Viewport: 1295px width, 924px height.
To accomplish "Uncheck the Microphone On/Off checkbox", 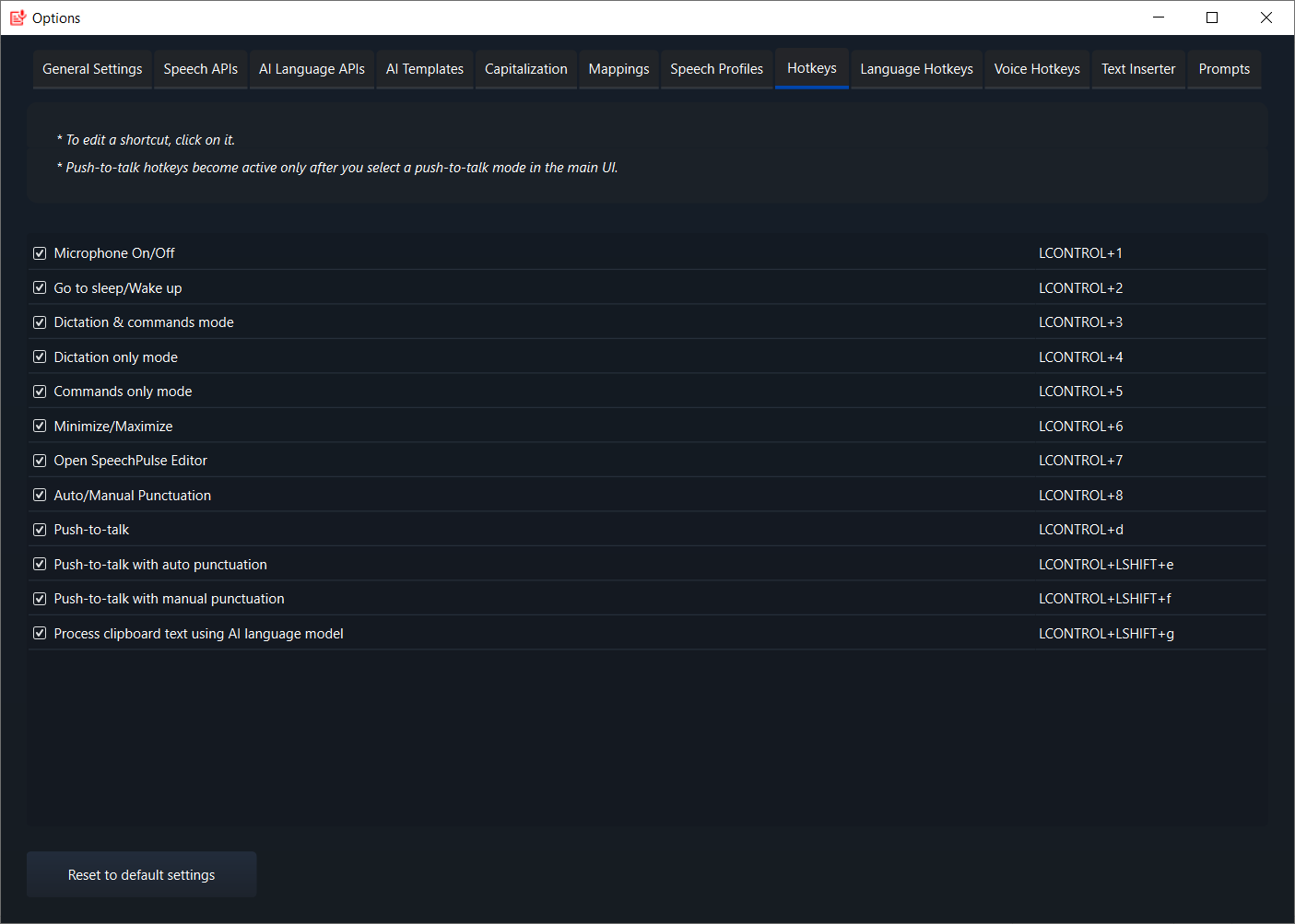I will click(x=40, y=253).
